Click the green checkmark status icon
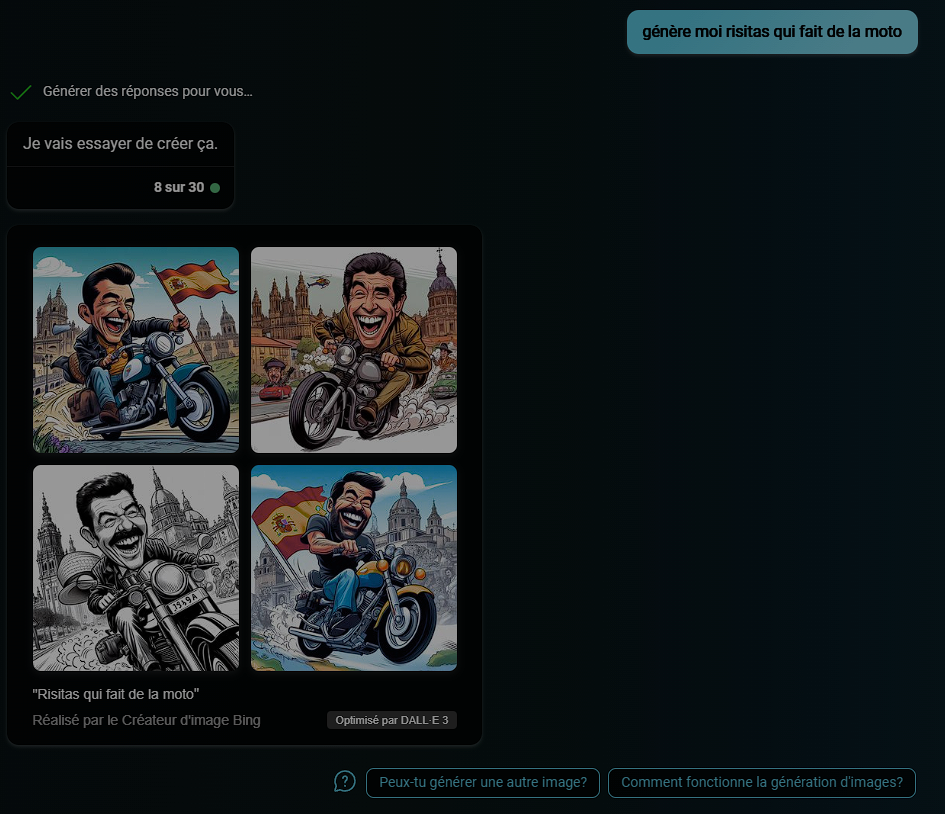 20,92
